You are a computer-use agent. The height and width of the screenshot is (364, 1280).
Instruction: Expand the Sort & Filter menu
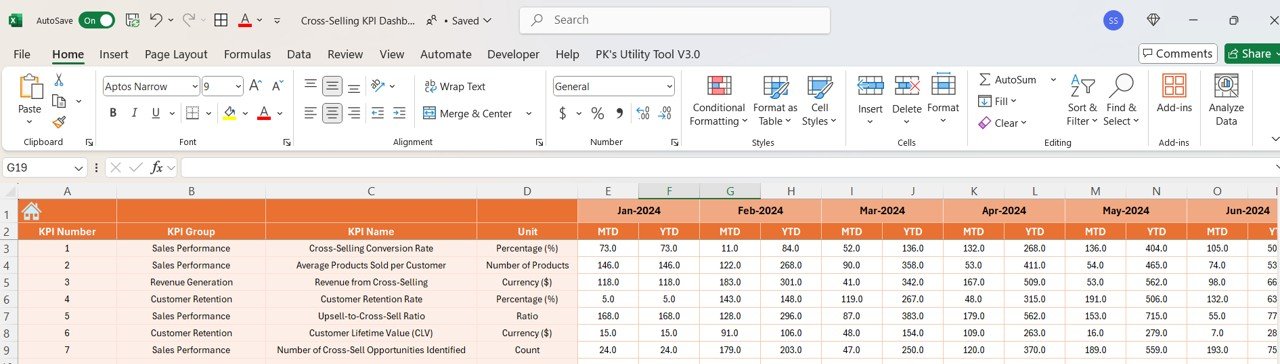[x=1082, y=100]
